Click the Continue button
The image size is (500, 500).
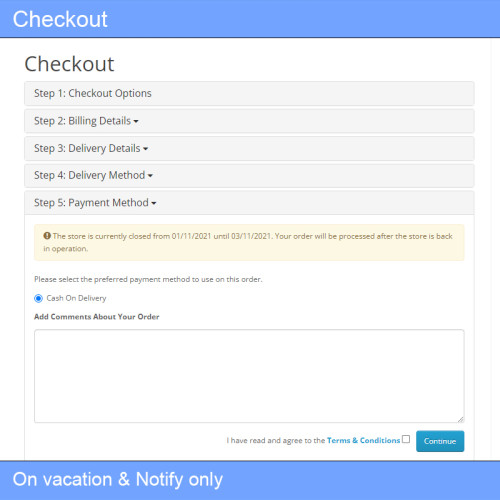click(x=440, y=441)
